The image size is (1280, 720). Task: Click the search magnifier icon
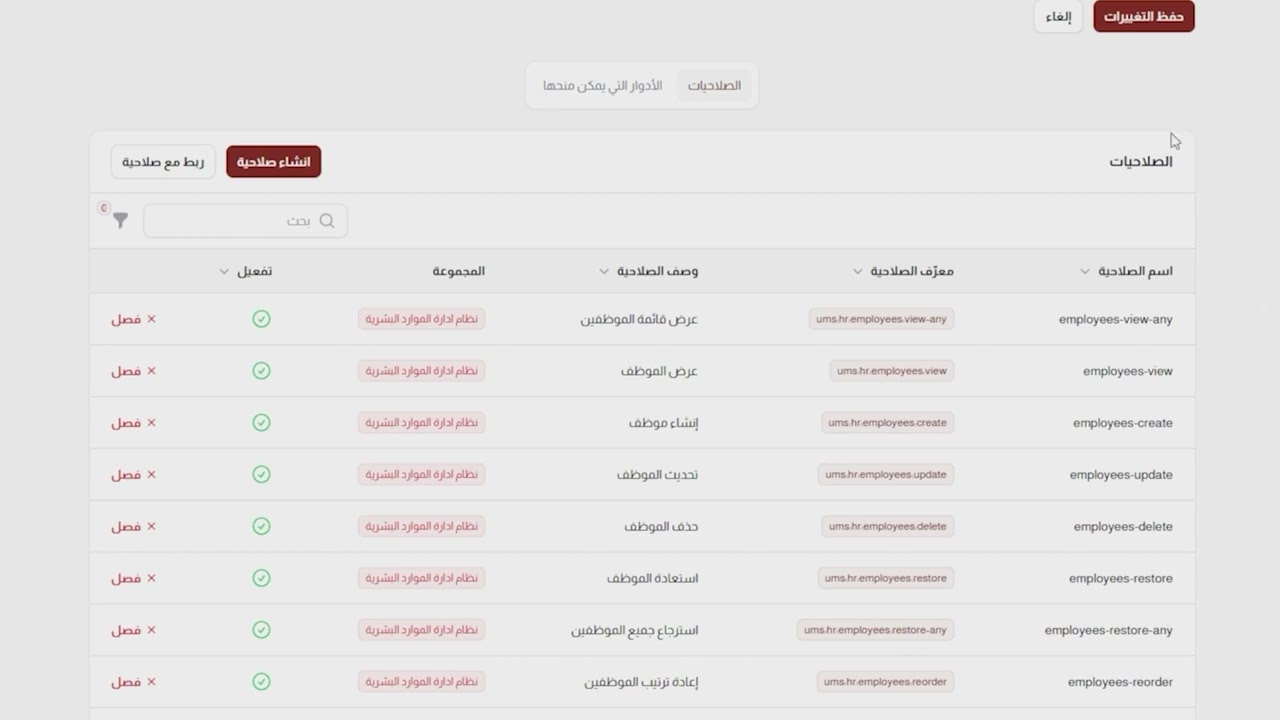tap(327, 221)
